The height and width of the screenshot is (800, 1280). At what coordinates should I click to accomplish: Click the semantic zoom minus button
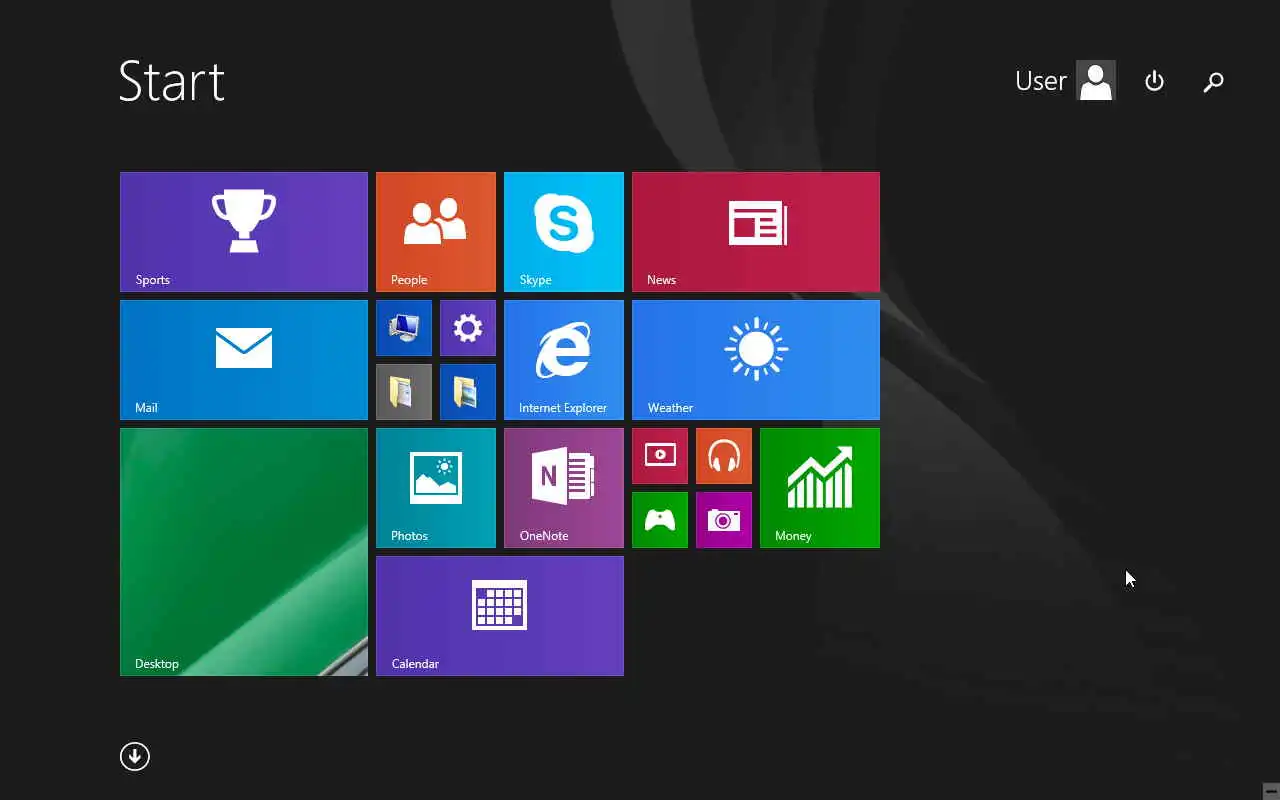tap(1270, 790)
